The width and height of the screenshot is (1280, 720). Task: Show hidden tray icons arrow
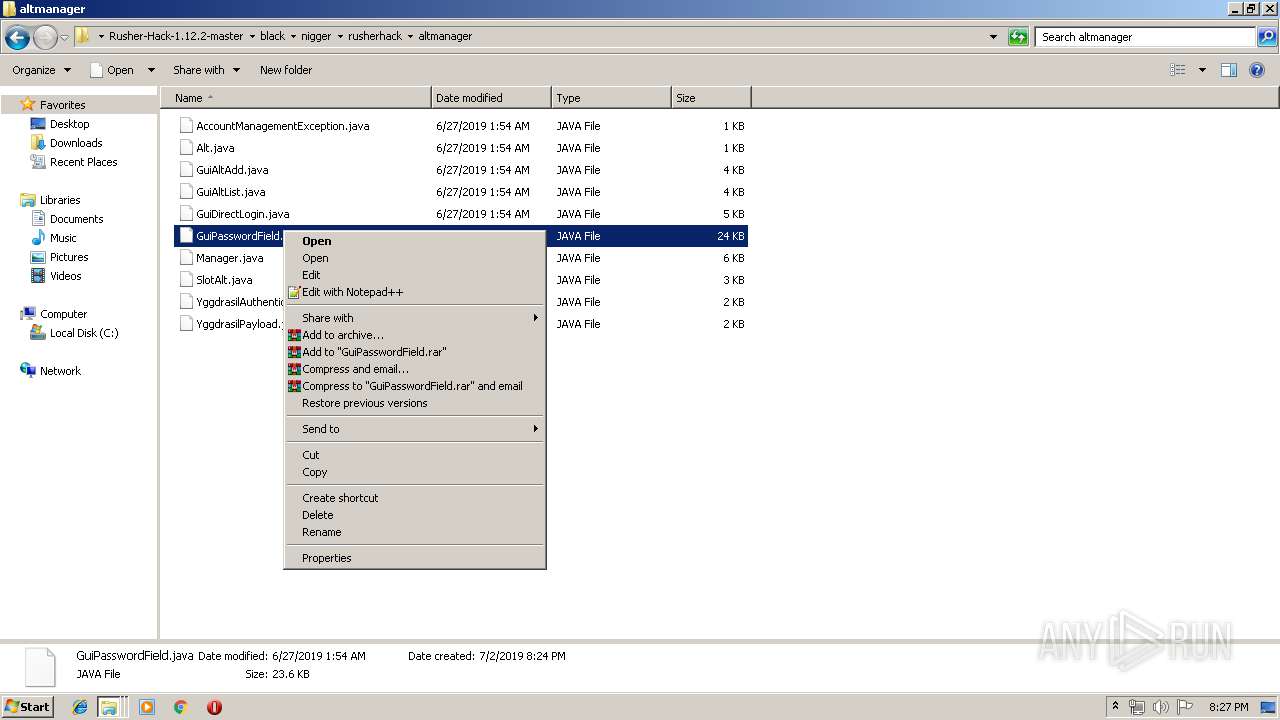coord(1116,707)
